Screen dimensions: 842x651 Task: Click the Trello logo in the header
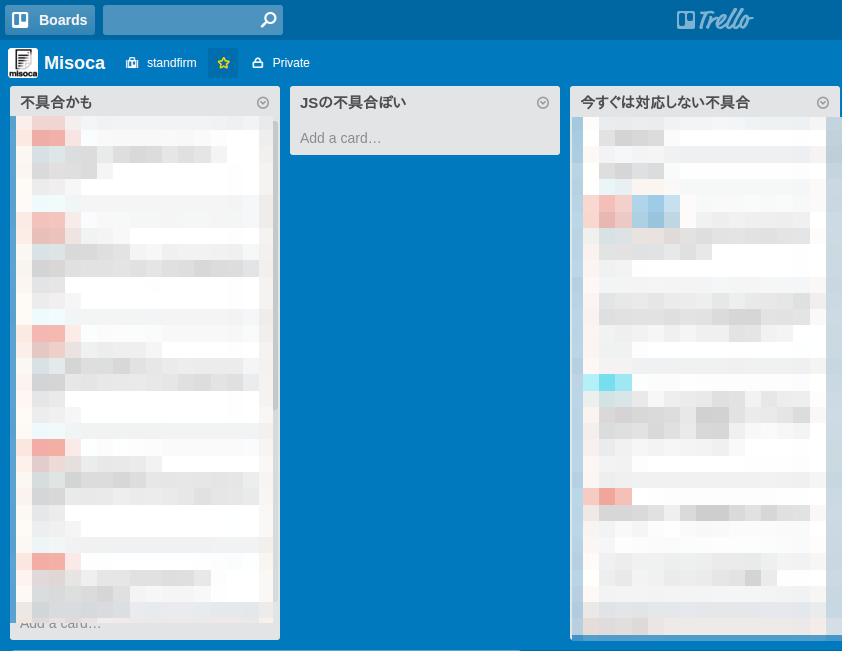(715, 20)
